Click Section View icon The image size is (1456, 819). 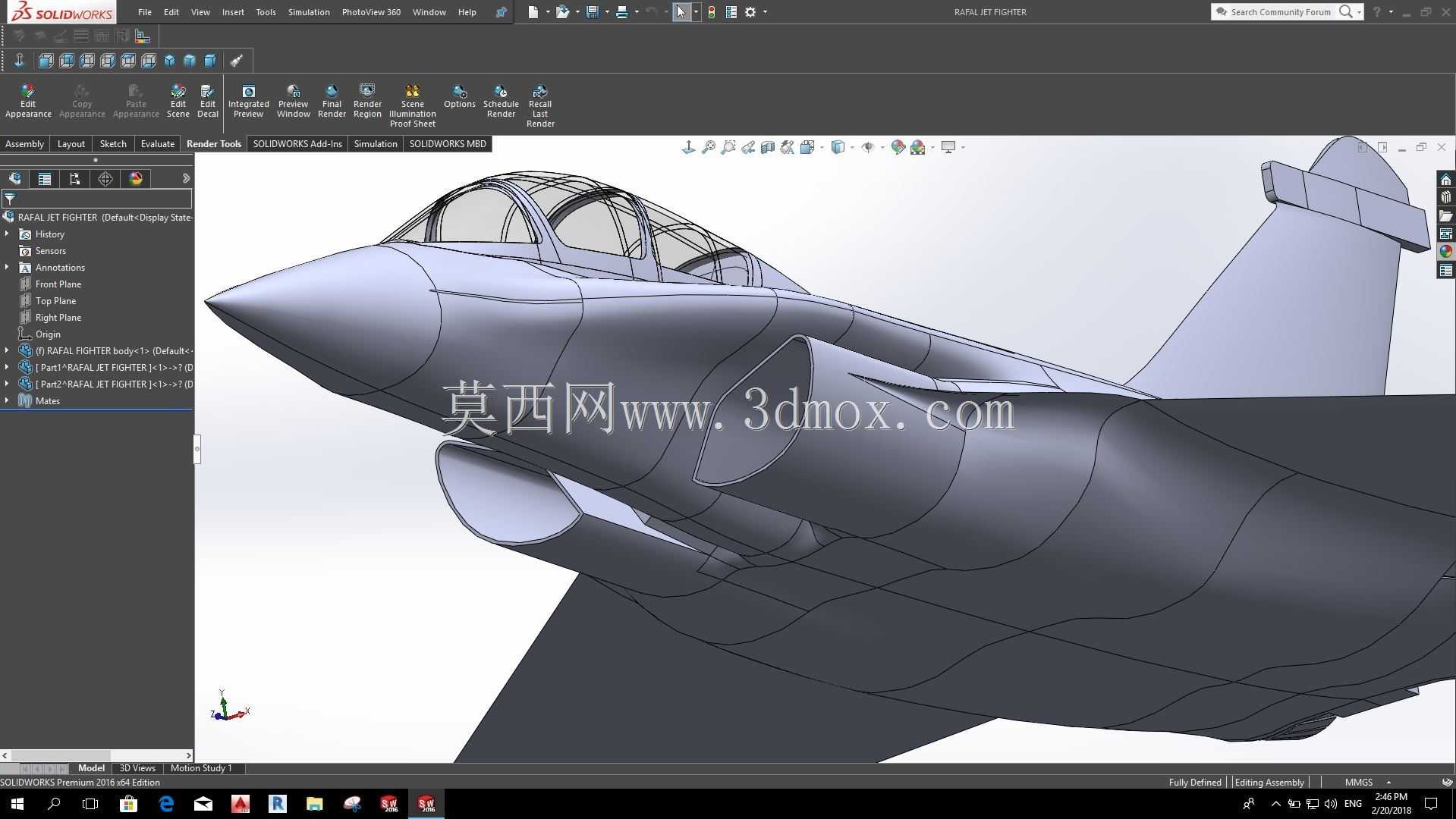point(768,147)
